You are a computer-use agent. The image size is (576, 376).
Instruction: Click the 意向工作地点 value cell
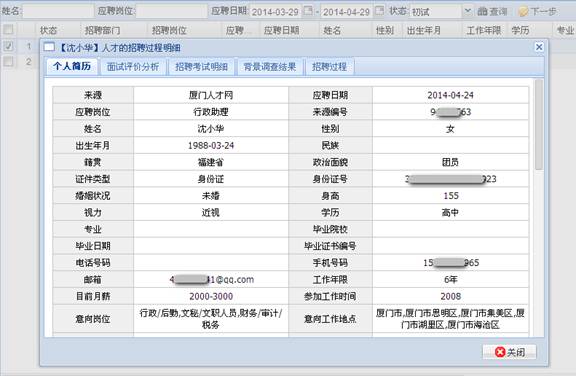point(450,319)
